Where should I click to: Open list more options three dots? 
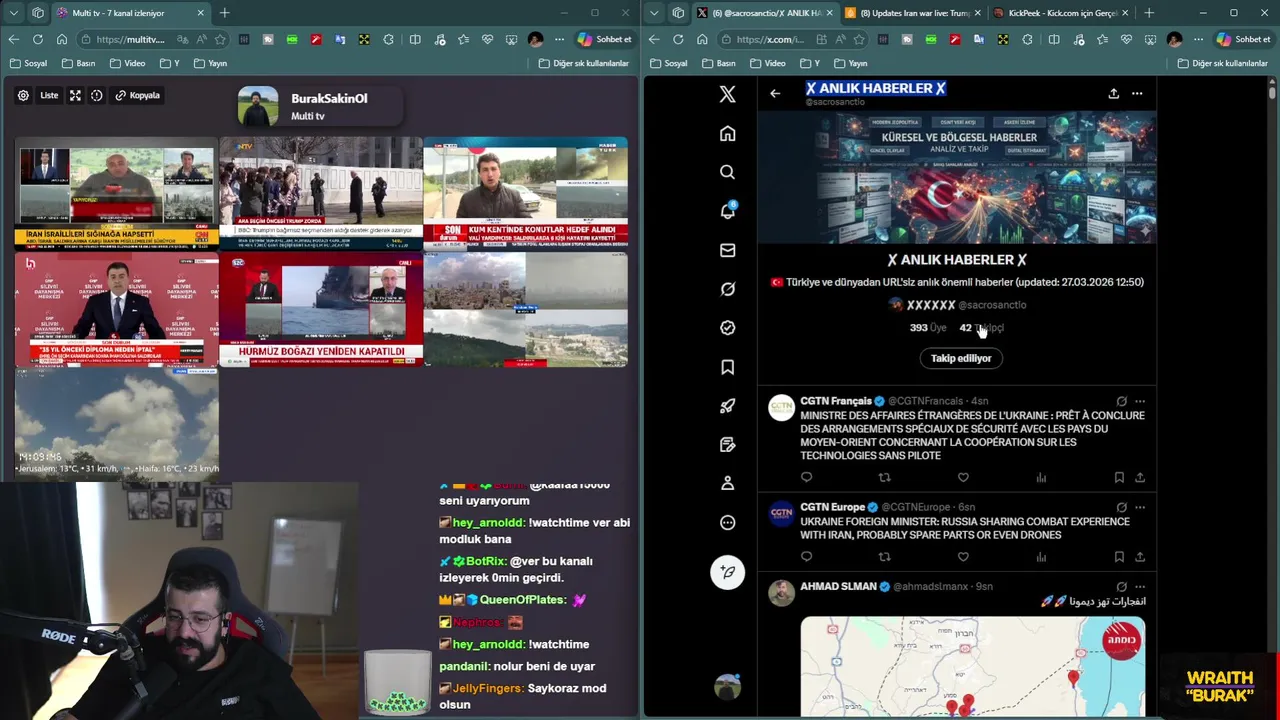[x=1137, y=93]
